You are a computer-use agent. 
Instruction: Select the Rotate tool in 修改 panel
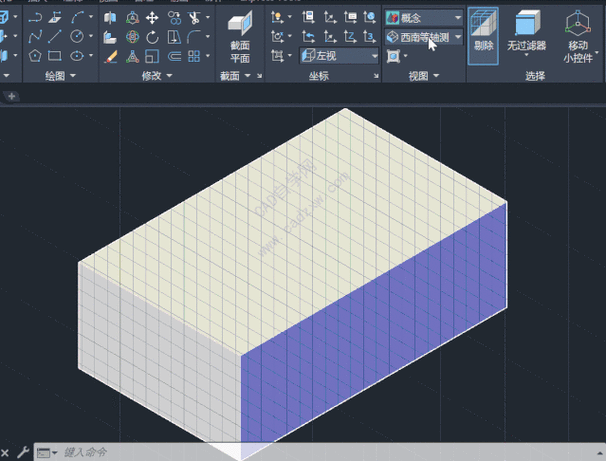[x=152, y=37]
